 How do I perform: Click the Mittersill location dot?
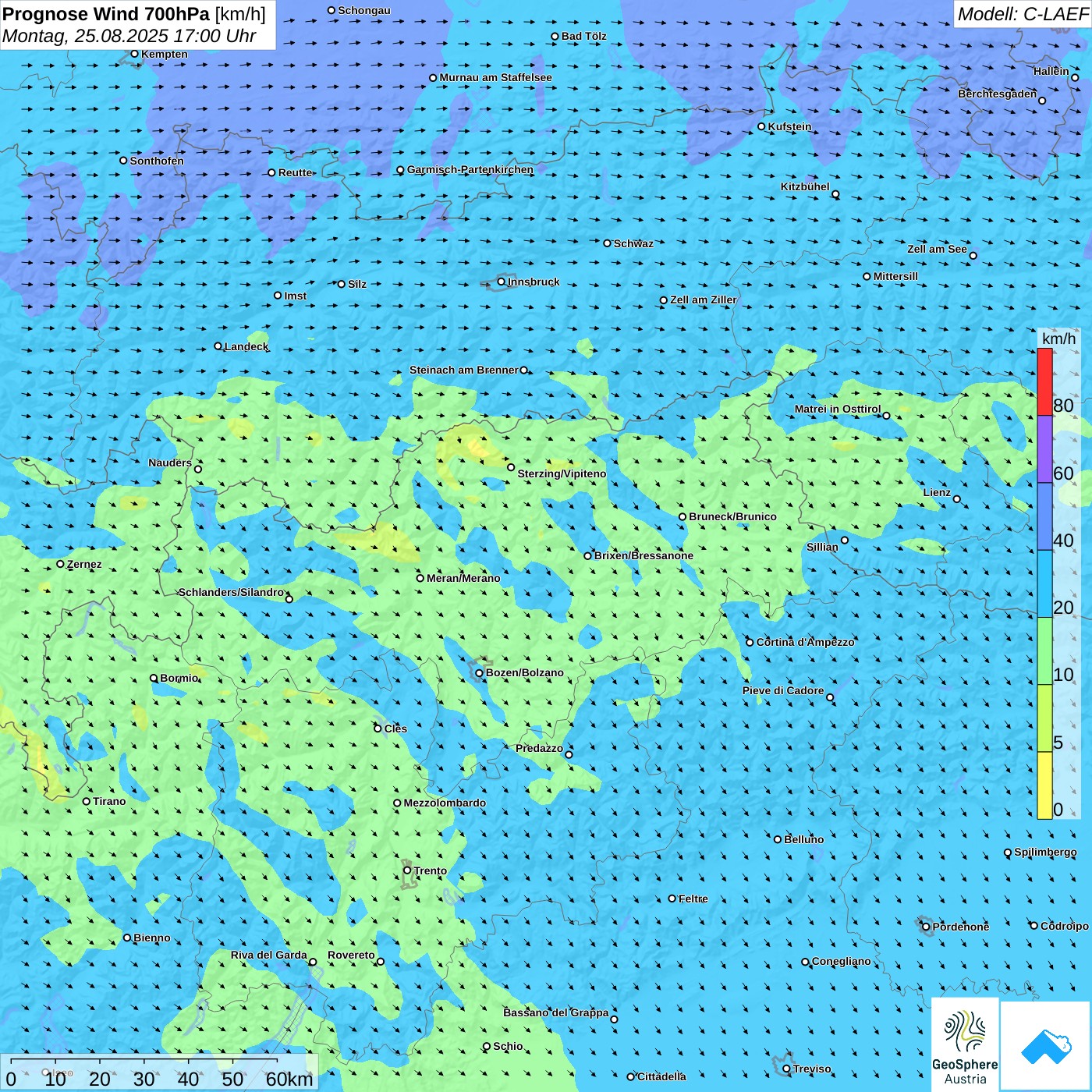click(867, 276)
